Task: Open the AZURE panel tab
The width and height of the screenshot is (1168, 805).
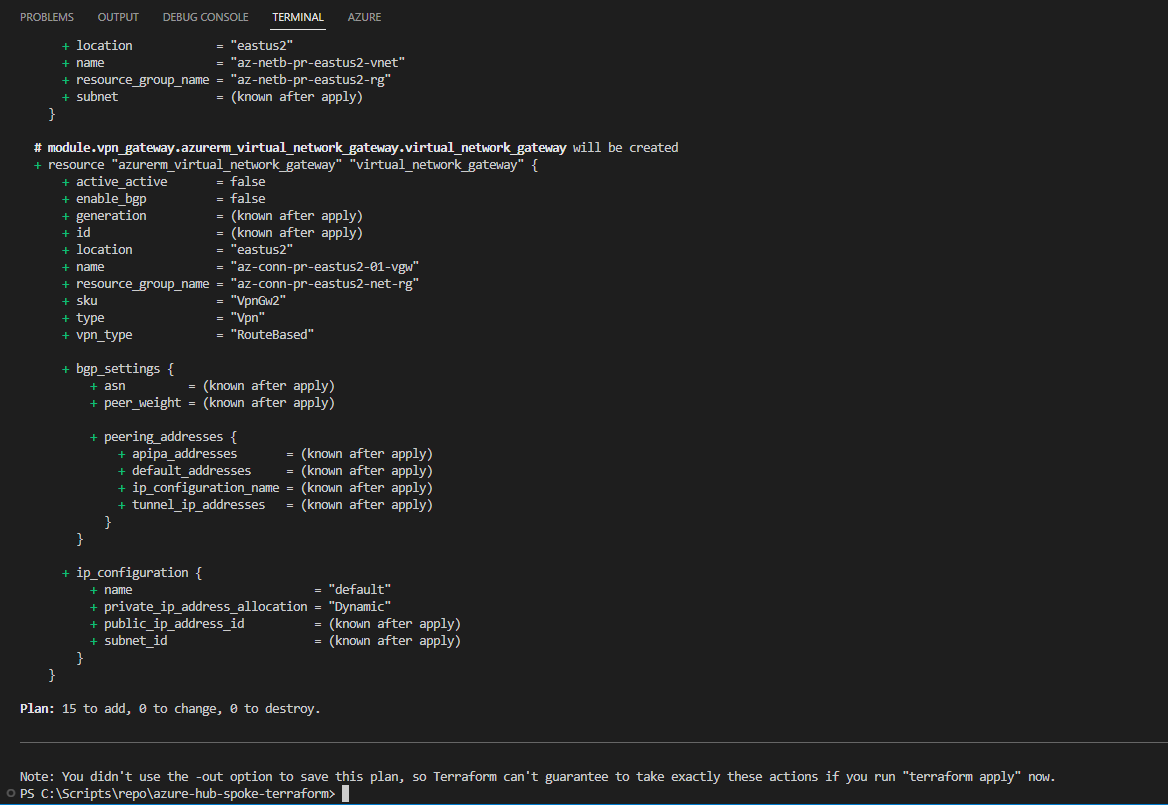Action: [x=364, y=17]
